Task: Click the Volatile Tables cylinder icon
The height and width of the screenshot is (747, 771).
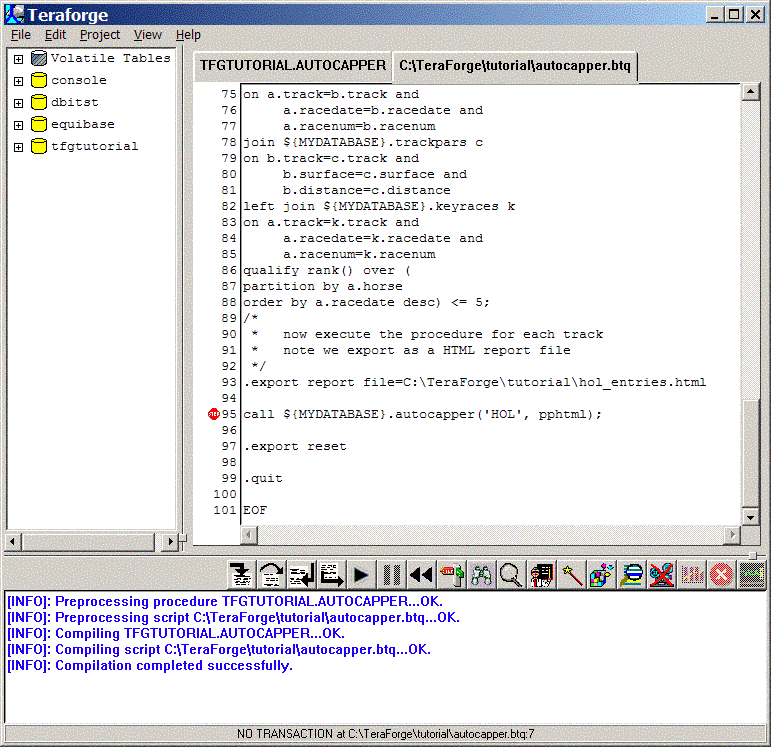Action: point(39,58)
